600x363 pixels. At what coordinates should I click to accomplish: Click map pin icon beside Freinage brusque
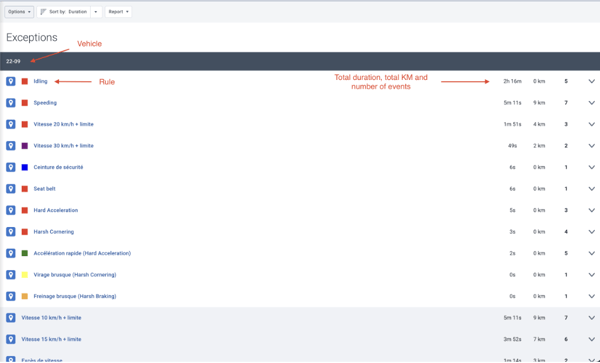click(x=11, y=296)
